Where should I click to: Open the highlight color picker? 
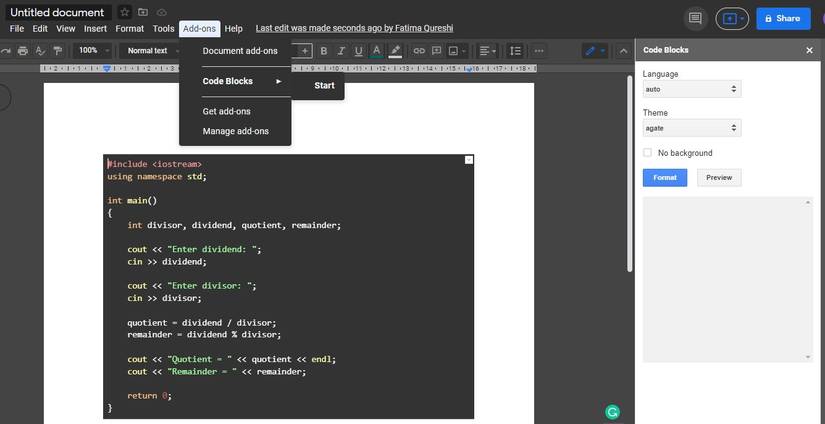(395, 51)
